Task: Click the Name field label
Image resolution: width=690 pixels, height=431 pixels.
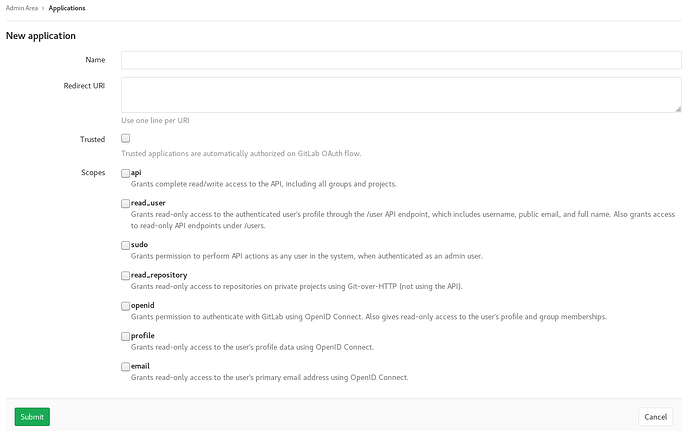Action: point(95,60)
